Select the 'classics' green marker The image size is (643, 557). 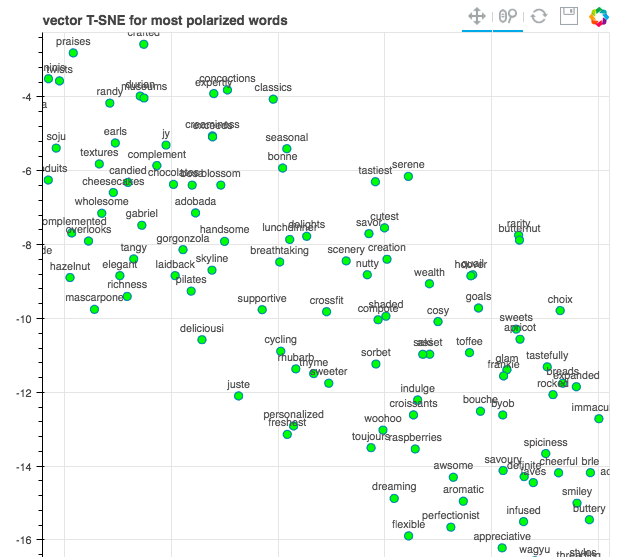273,99
